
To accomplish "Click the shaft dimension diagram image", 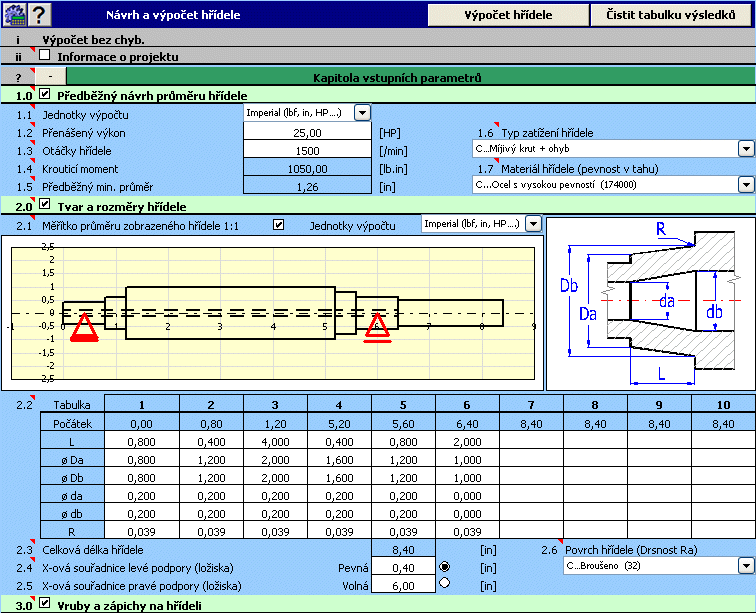I will [x=651, y=304].
